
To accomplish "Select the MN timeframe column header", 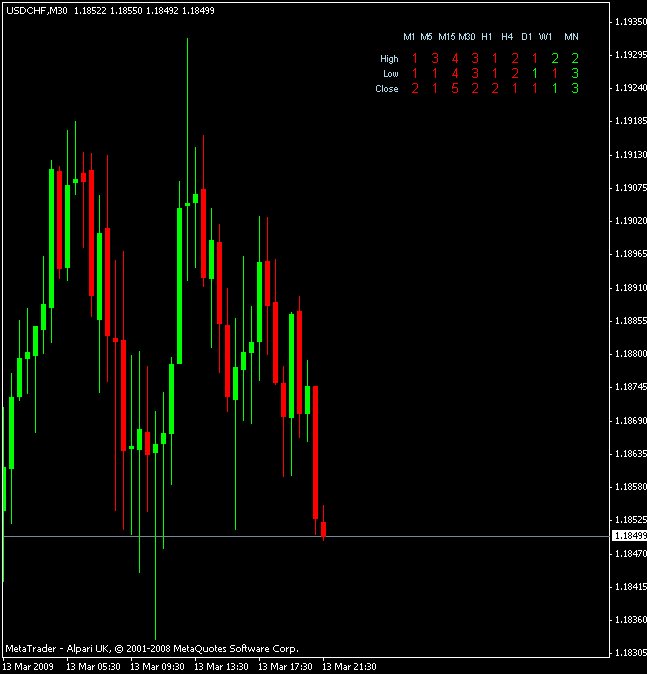I will pyautogui.click(x=571, y=37).
